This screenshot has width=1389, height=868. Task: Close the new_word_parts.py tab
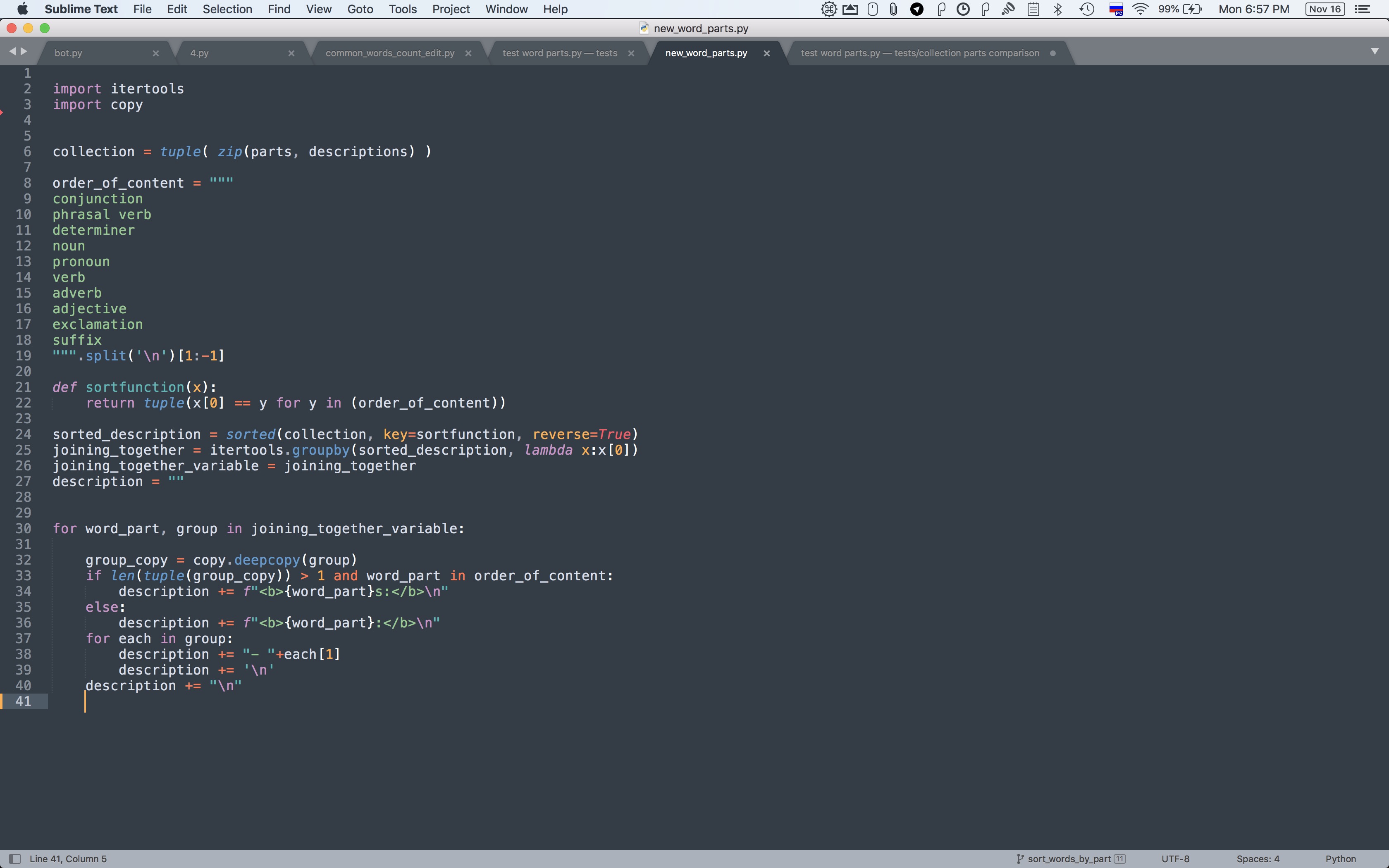point(766,53)
